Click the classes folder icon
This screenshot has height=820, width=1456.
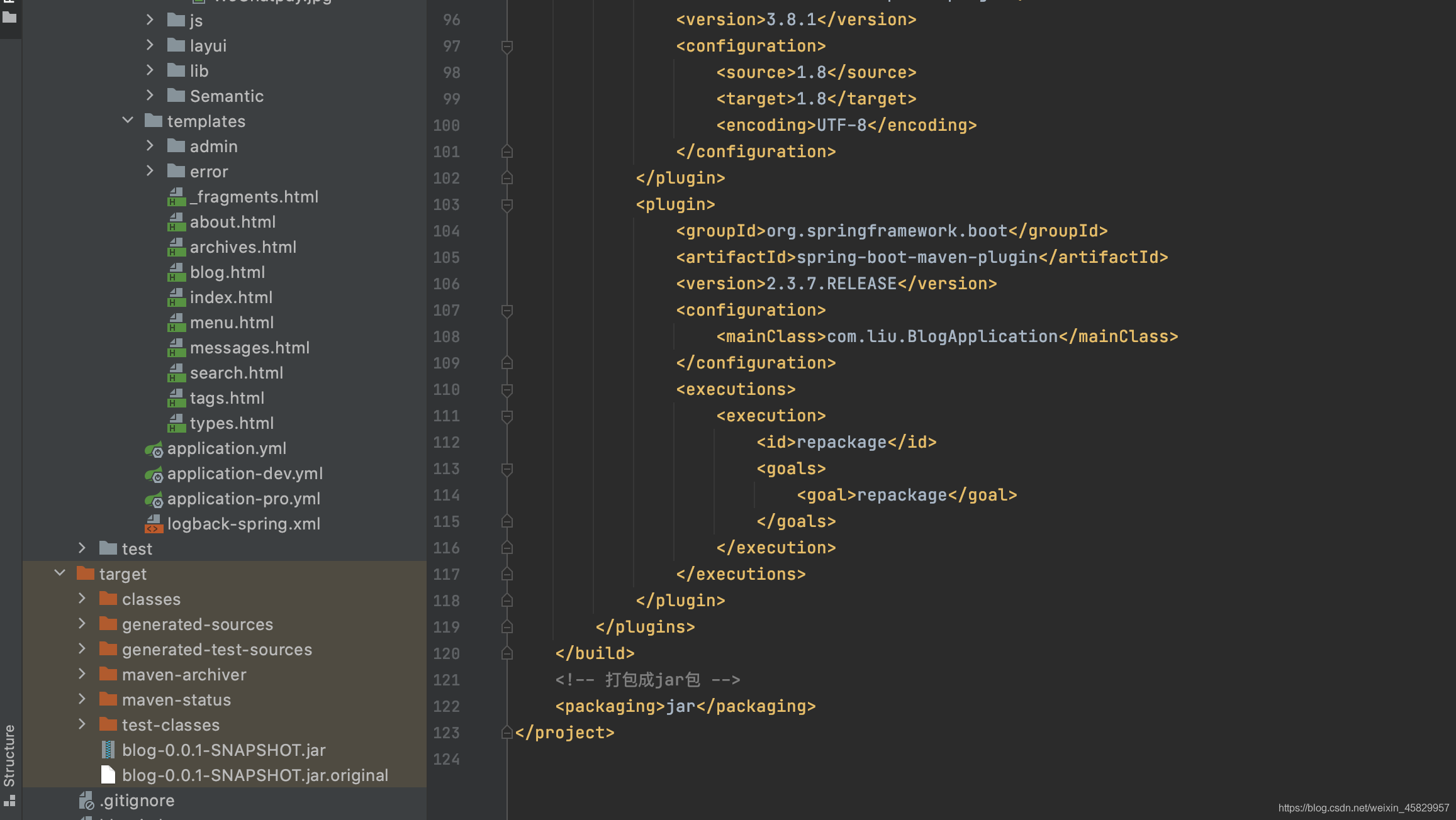[x=108, y=599]
